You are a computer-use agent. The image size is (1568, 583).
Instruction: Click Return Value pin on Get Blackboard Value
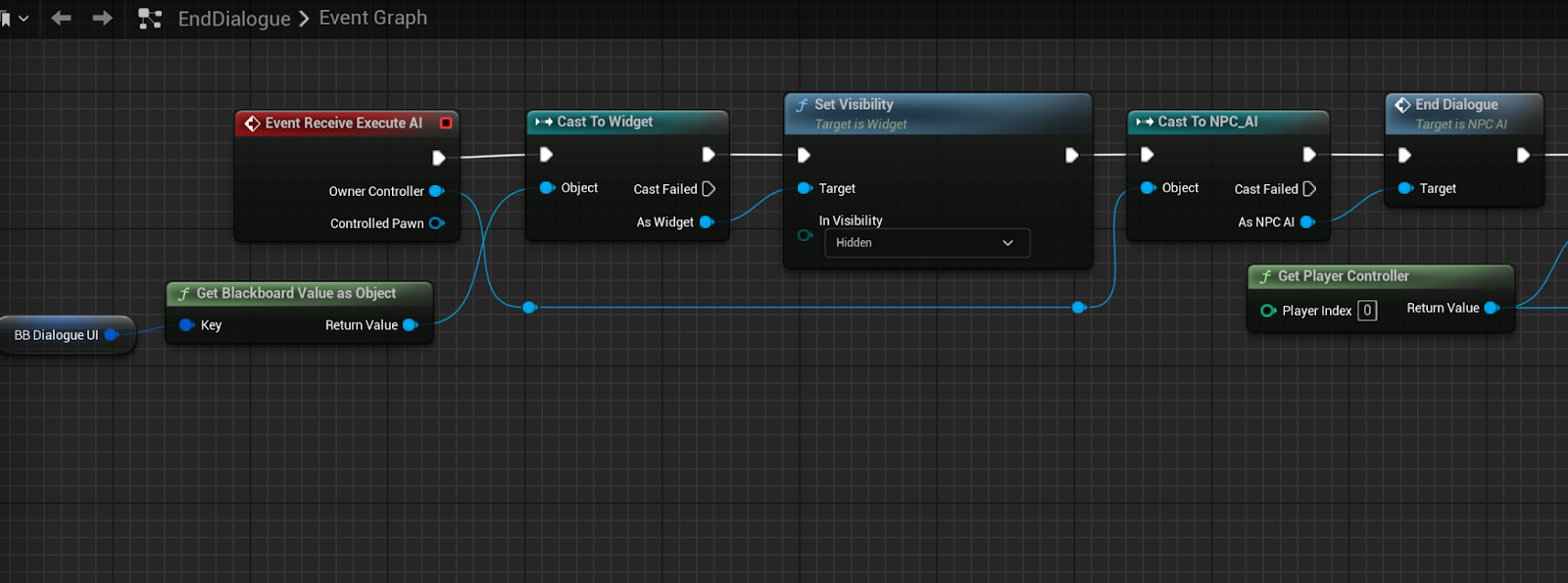point(410,325)
